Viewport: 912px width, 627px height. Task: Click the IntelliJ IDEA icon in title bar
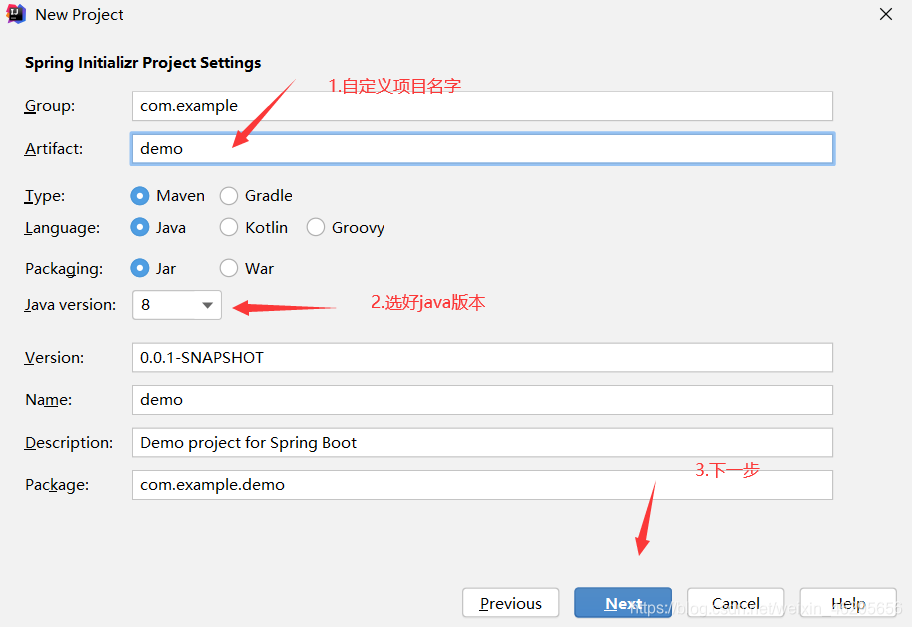point(16,14)
